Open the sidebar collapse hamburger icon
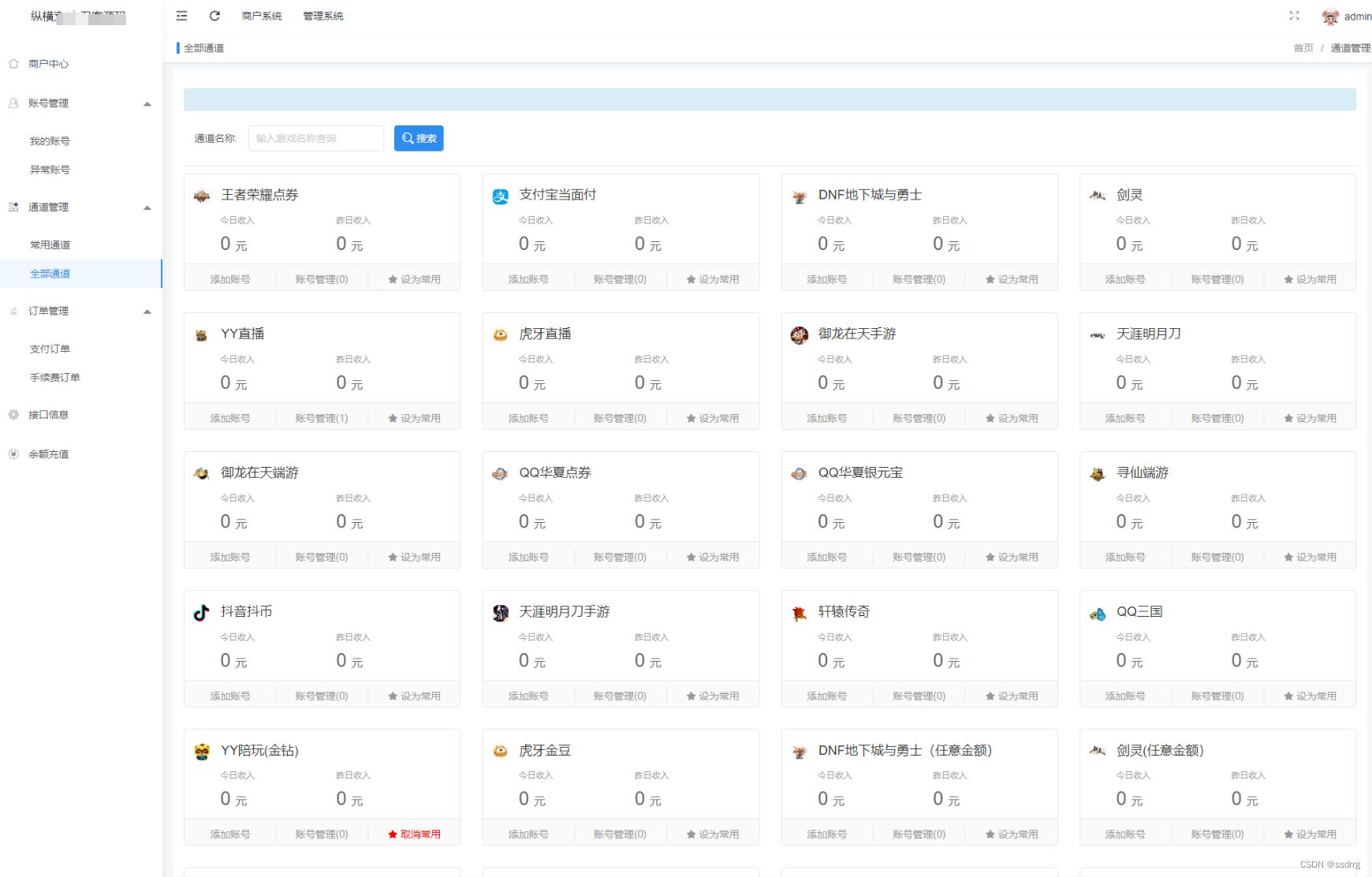This screenshot has width=1372, height=877. pos(181,16)
